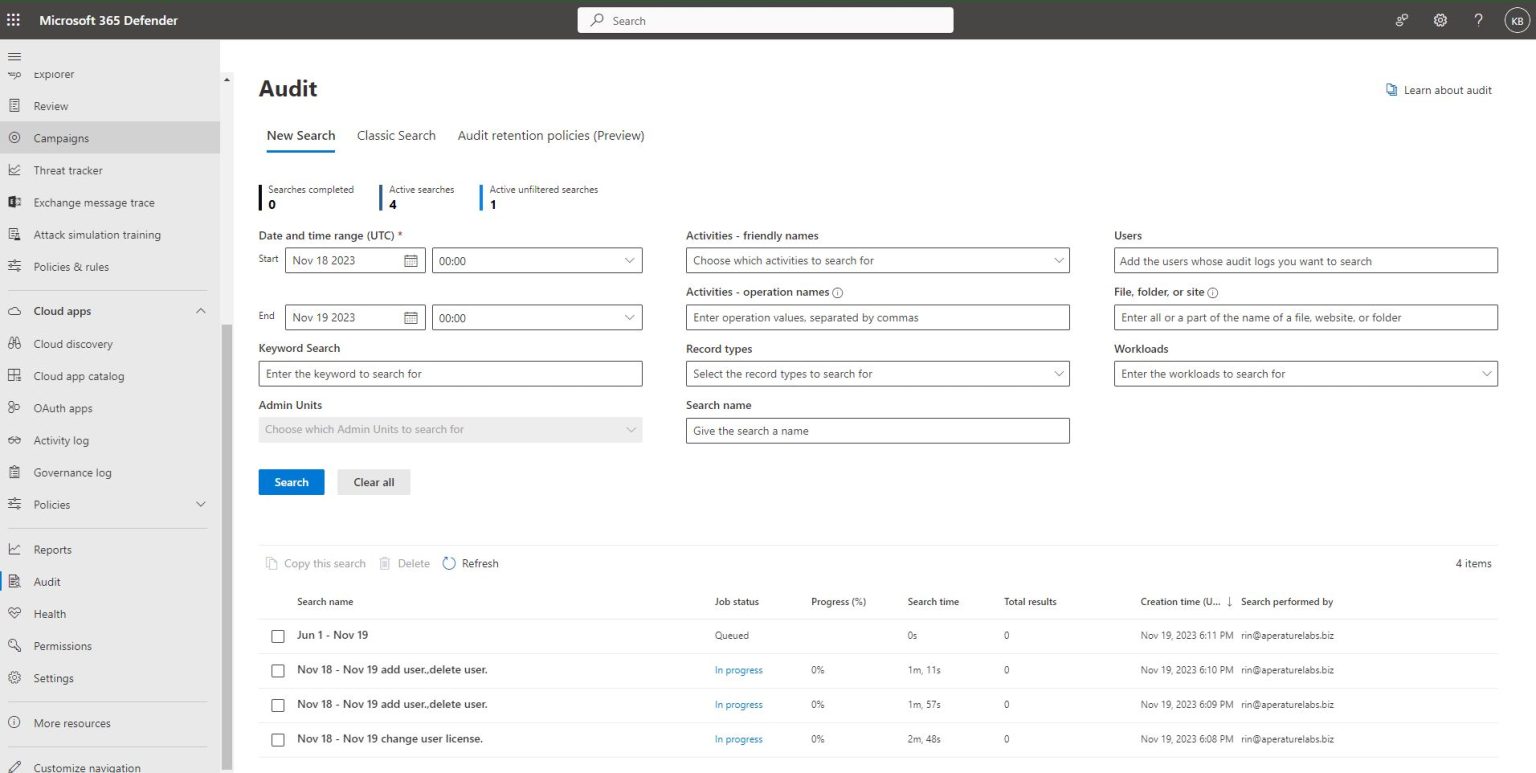Switch to the Classic Search tab
Viewport: 1536px width, 773px height.
(396, 136)
